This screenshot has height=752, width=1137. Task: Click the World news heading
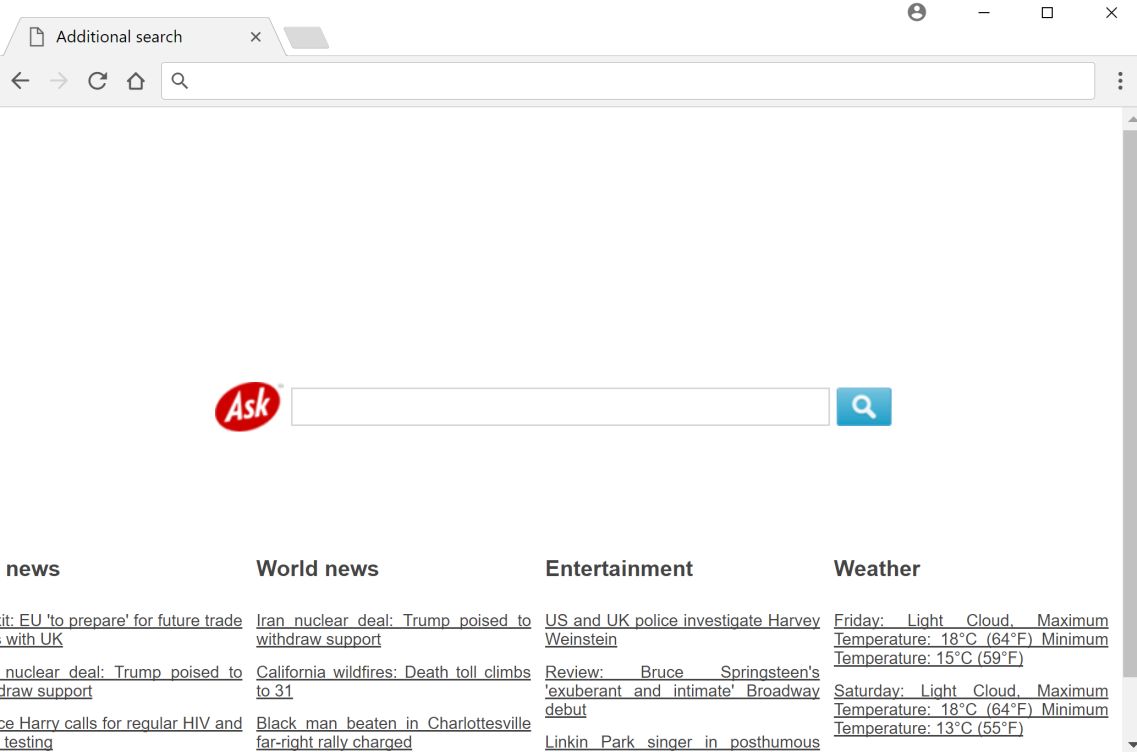[318, 569]
